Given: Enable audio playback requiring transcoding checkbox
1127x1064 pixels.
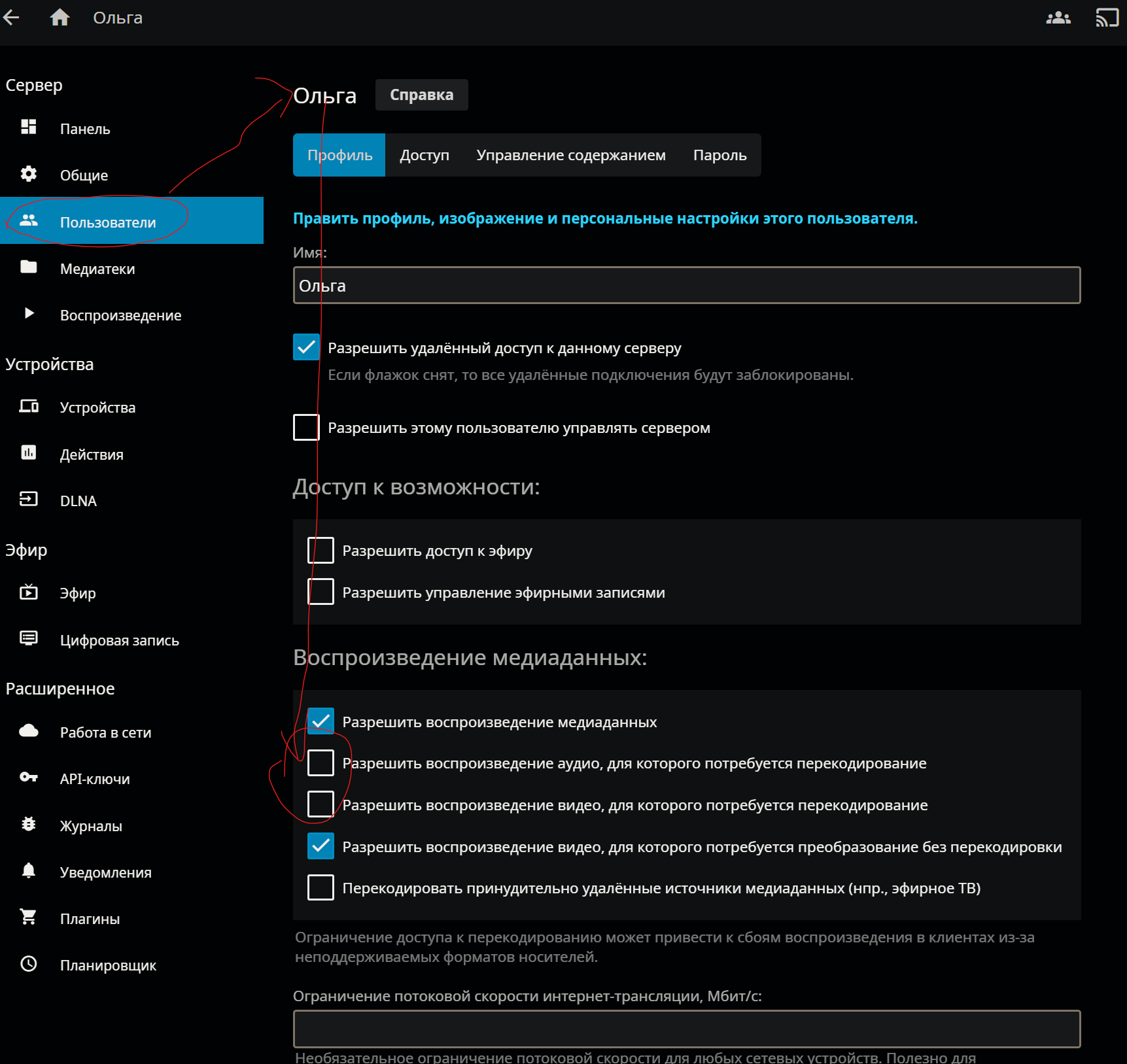Looking at the screenshot, I should 321,763.
